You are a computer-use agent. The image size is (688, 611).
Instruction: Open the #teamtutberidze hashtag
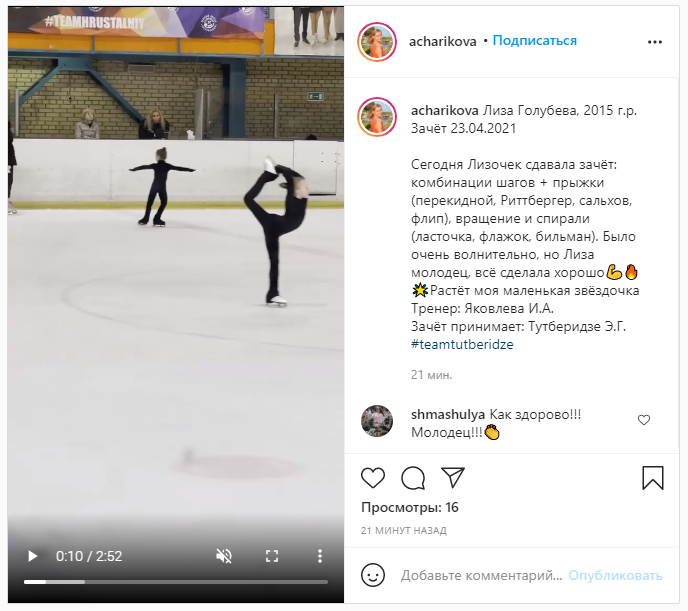pos(462,344)
